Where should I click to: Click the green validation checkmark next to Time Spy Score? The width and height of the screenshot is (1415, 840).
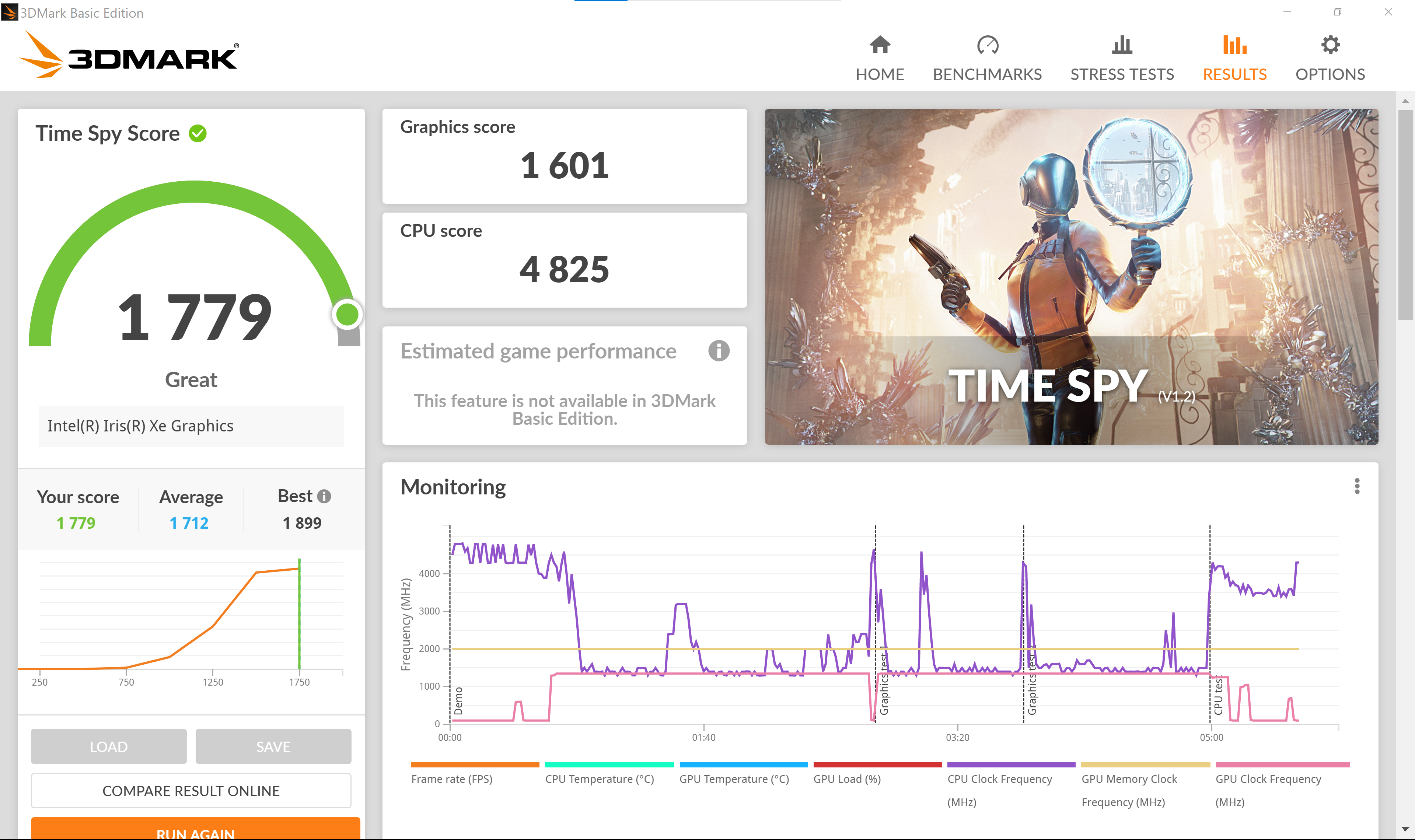[198, 134]
